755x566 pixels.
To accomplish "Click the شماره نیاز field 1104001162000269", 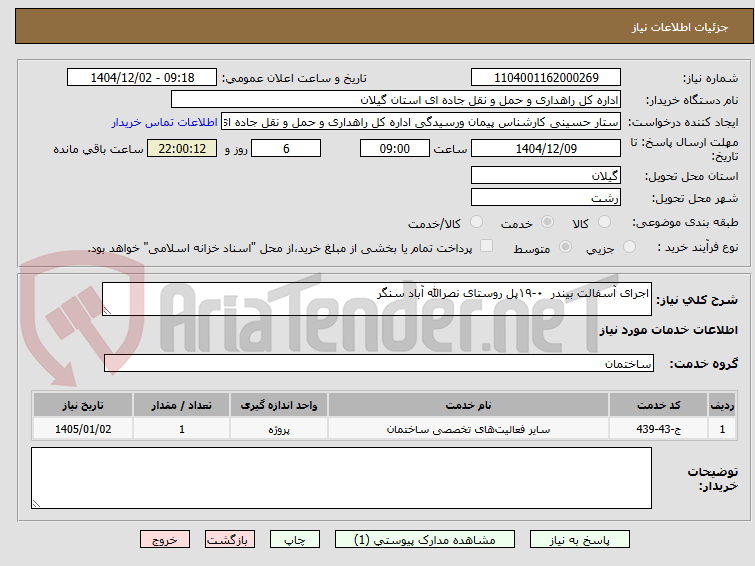I will tap(546, 78).
